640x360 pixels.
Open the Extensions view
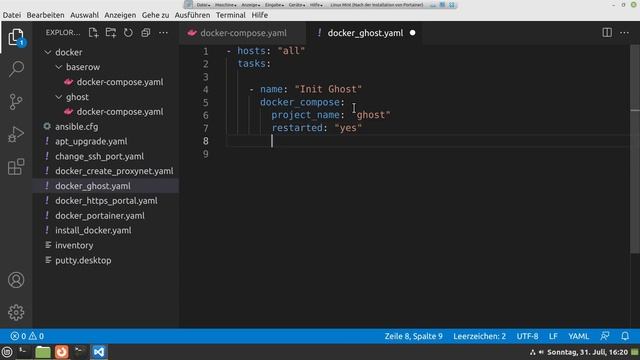(x=16, y=167)
